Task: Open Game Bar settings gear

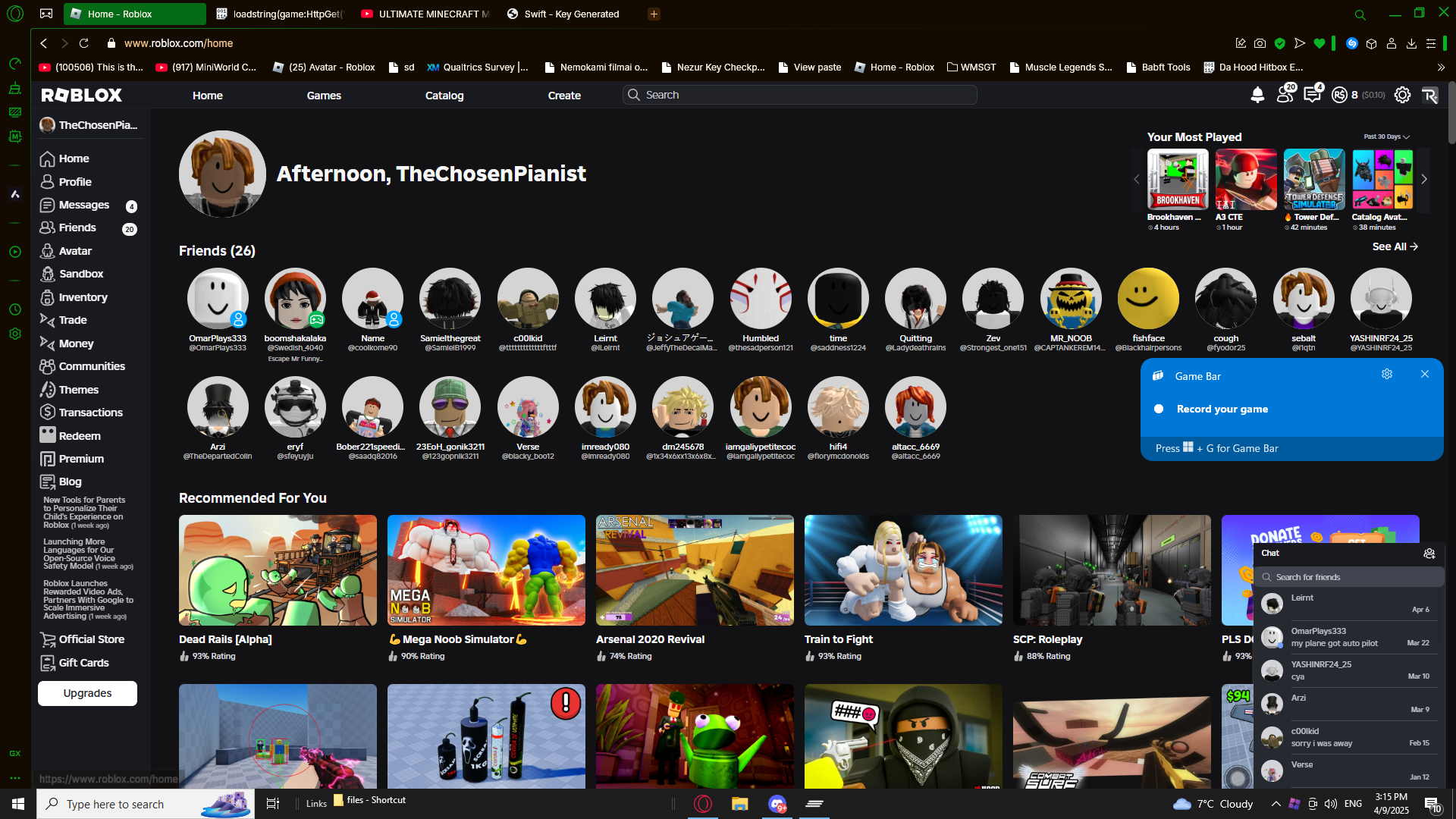Action: (1387, 374)
